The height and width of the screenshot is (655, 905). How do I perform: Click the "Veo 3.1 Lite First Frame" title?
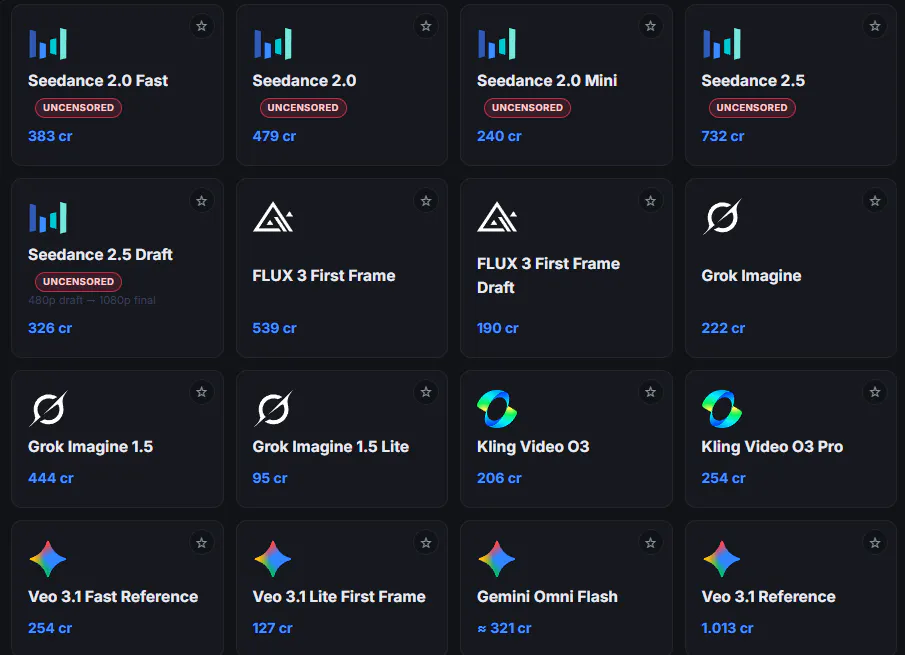tap(339, 597)
